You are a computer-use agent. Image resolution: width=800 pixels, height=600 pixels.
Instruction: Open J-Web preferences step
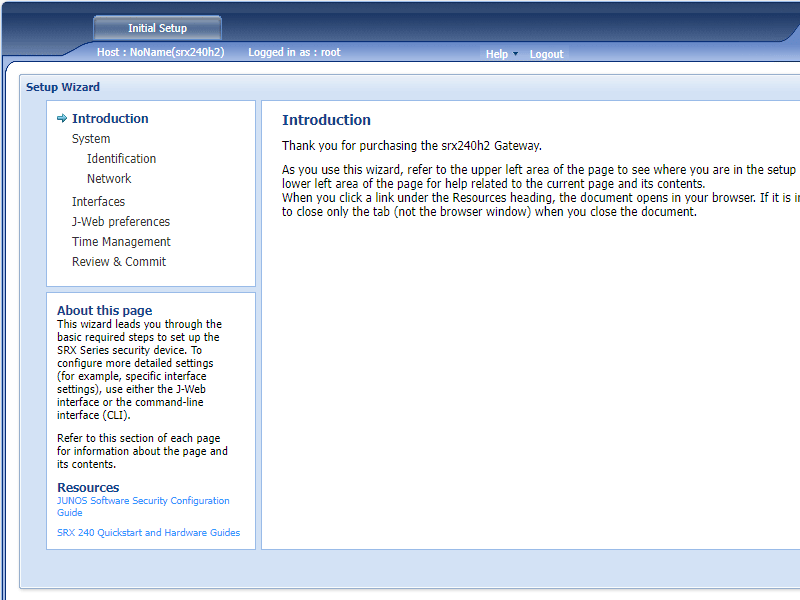tap(121, 222)
